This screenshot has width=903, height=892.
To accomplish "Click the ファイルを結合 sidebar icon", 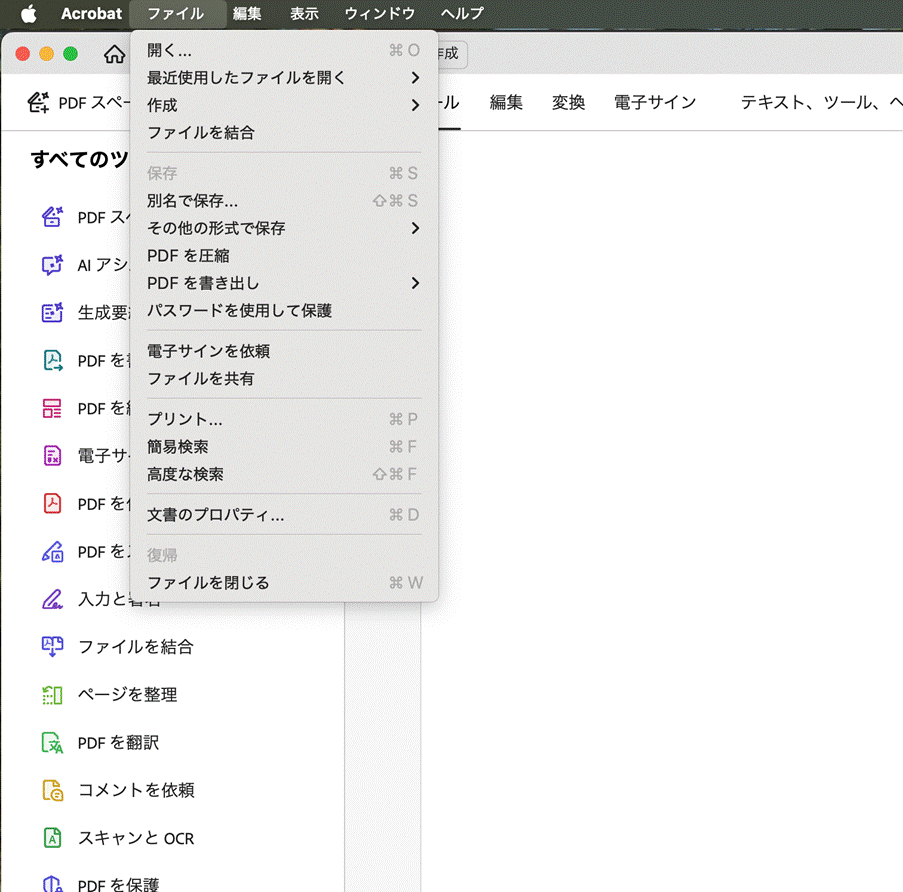I will point(52,647).
